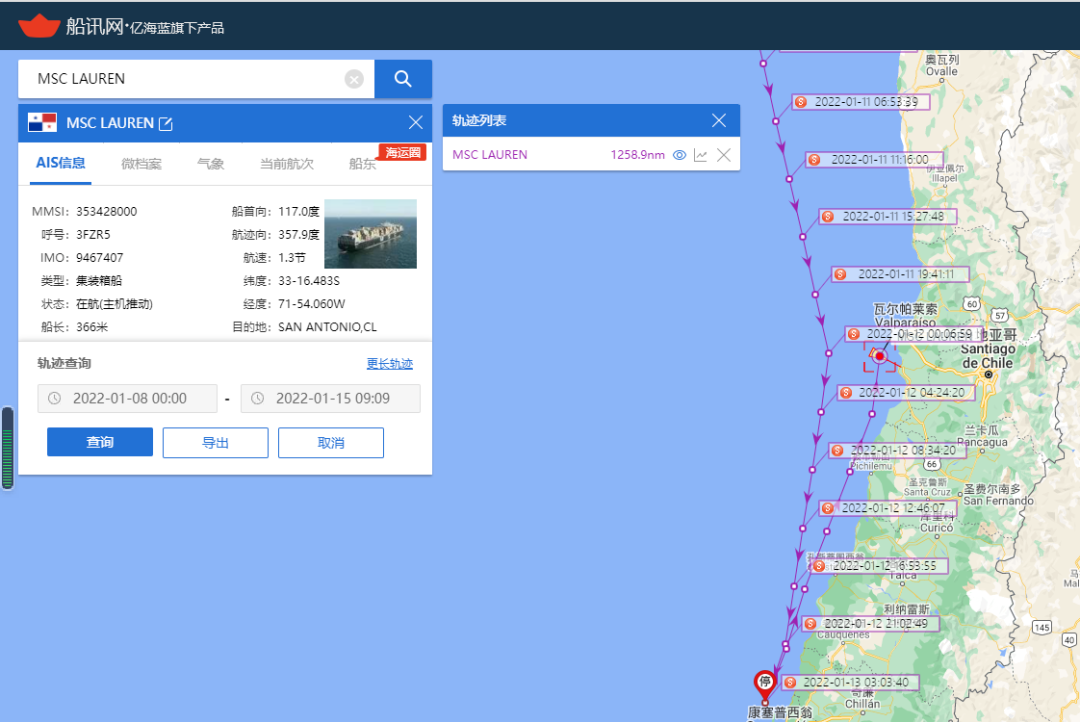Click the Santiago de Chile map label
The width and height of the screenshot is (1080, 722).
click(x=988, y=356)
